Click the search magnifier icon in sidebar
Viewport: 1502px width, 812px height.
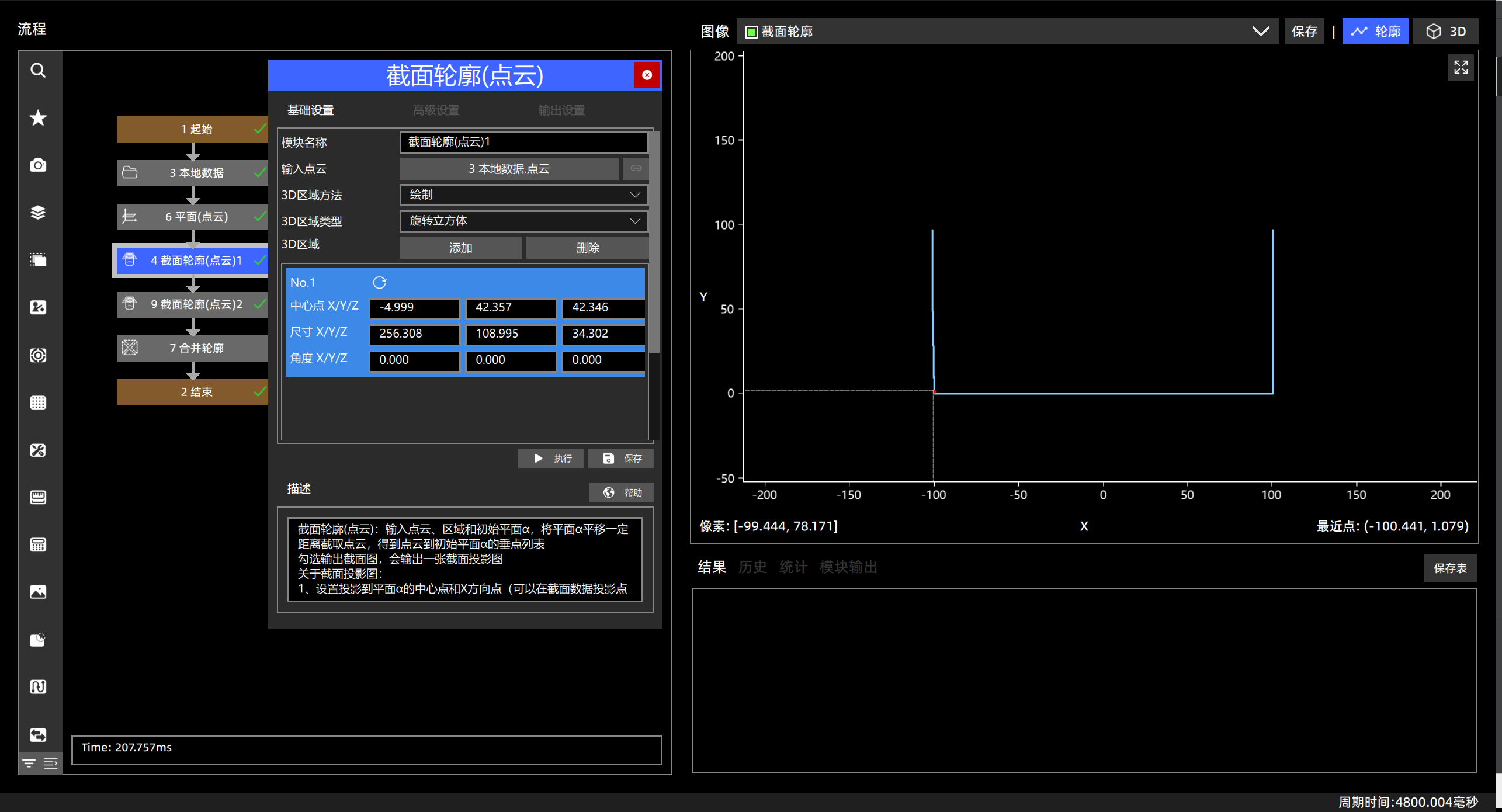point(38,71)
